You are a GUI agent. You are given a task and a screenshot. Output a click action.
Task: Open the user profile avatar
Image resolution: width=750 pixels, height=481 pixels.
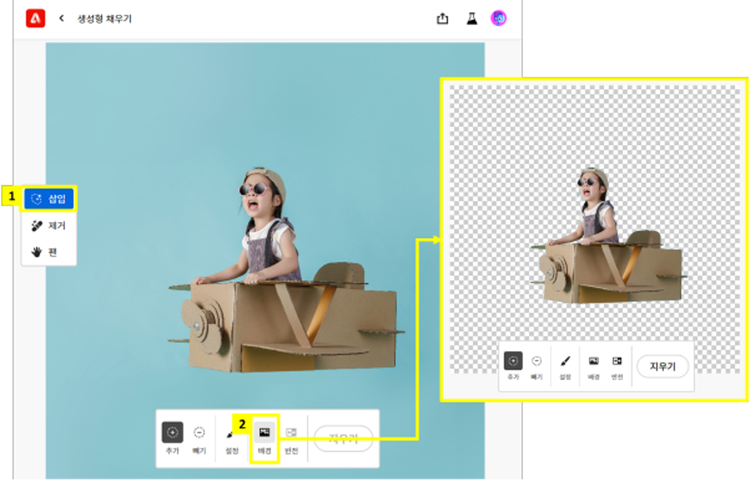498,18
